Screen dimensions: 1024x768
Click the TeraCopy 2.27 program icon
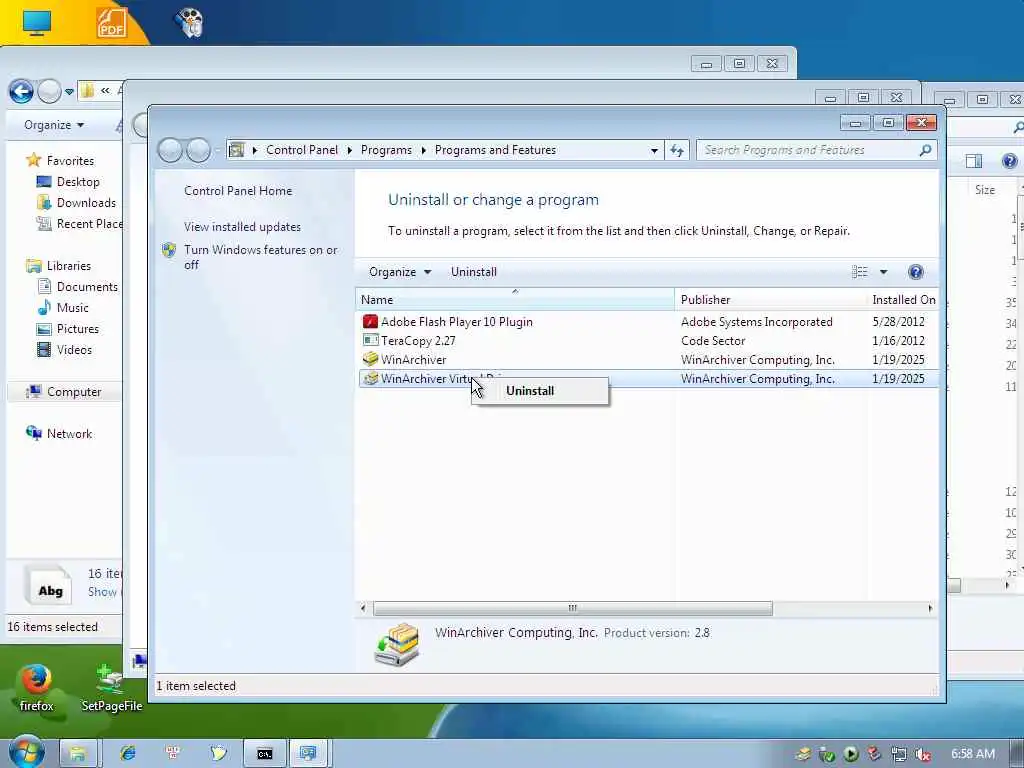click(x=370, y=340)
